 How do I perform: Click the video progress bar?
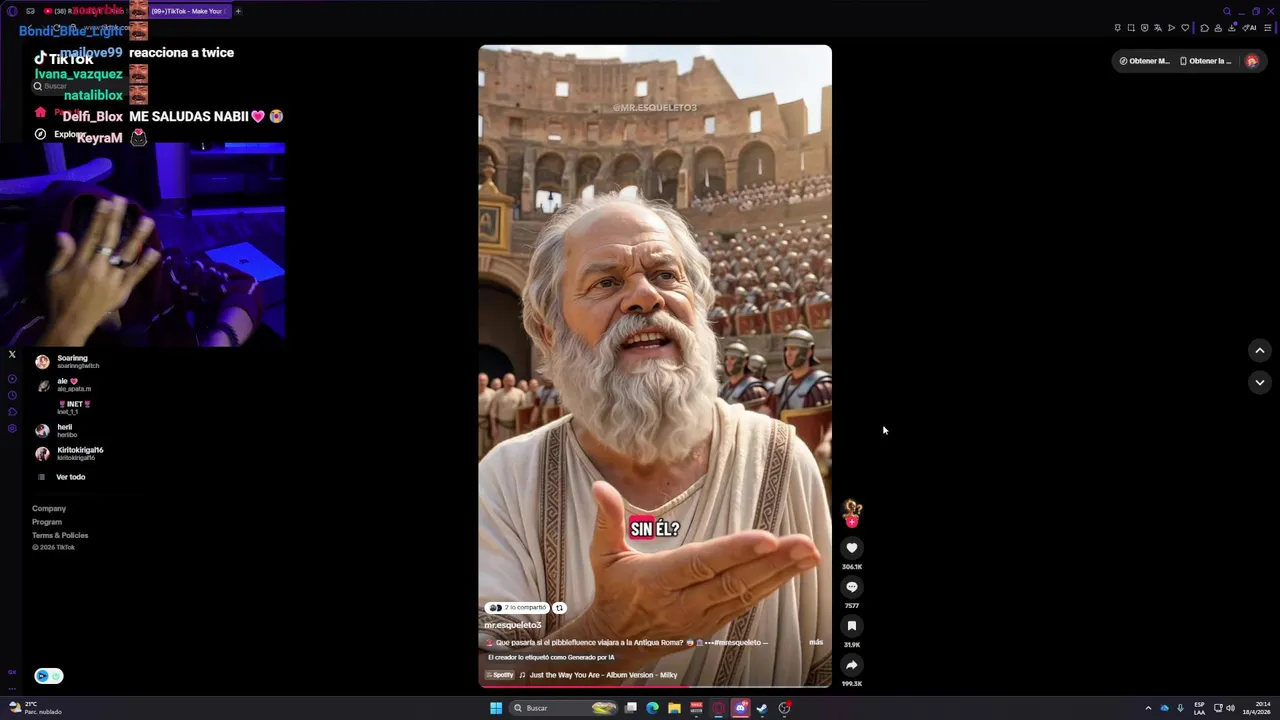655,686
